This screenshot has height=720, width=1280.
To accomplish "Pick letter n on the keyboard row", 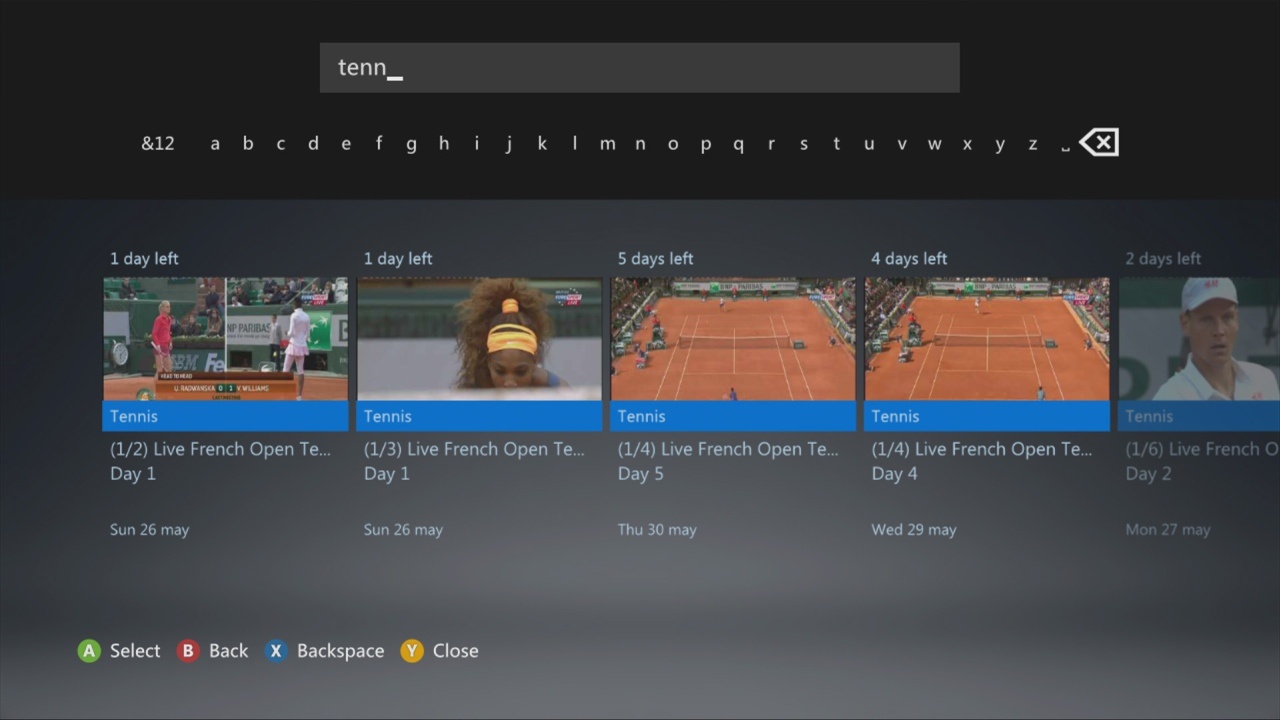I will click(640, 144).
